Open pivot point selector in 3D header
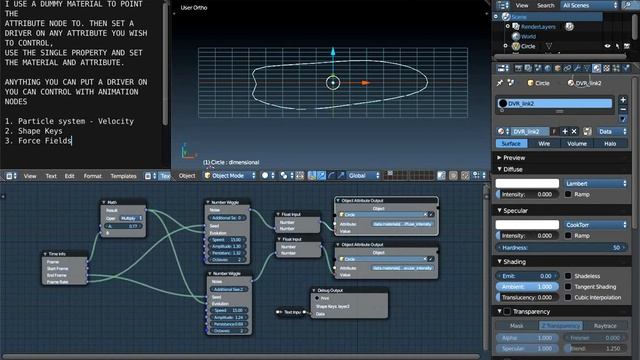 [287, 176]
